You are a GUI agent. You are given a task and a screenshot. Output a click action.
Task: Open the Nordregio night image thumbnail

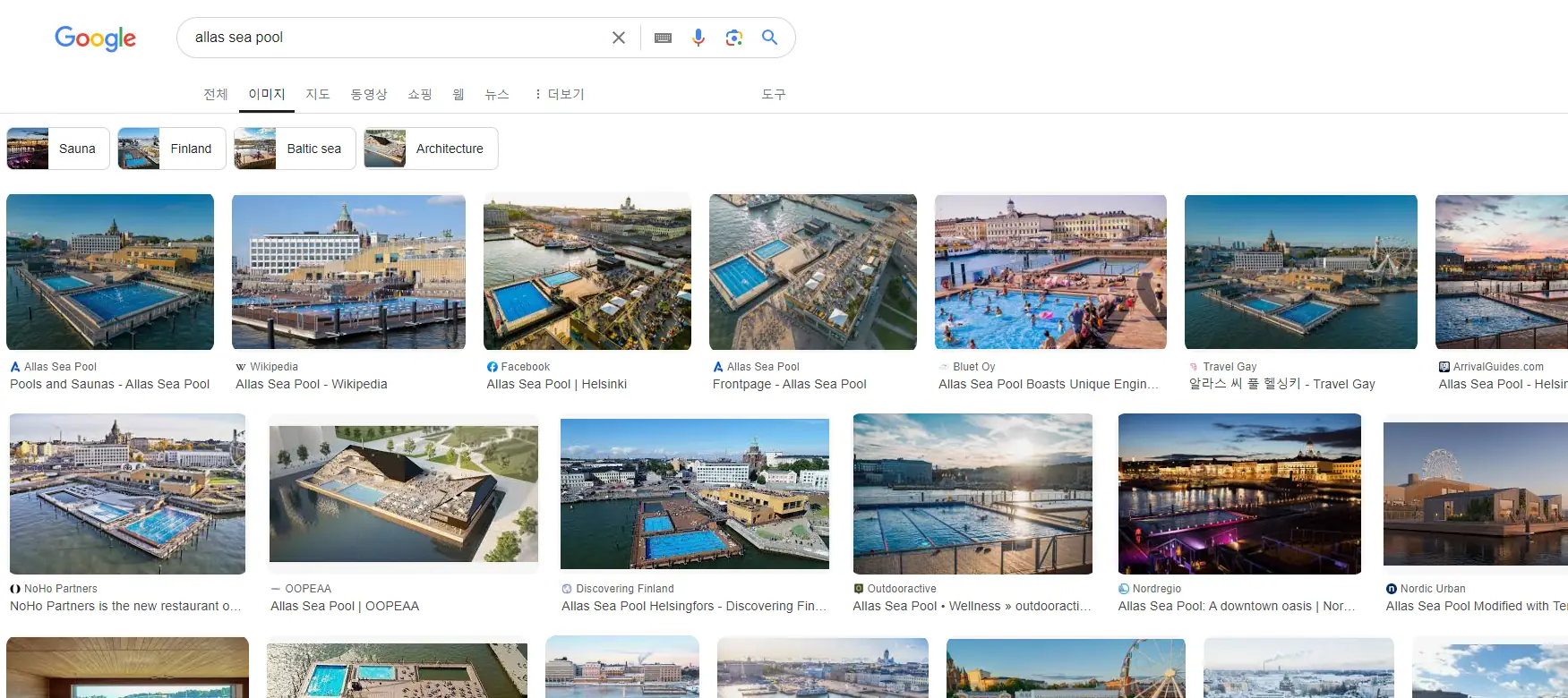pos(1240,494)
